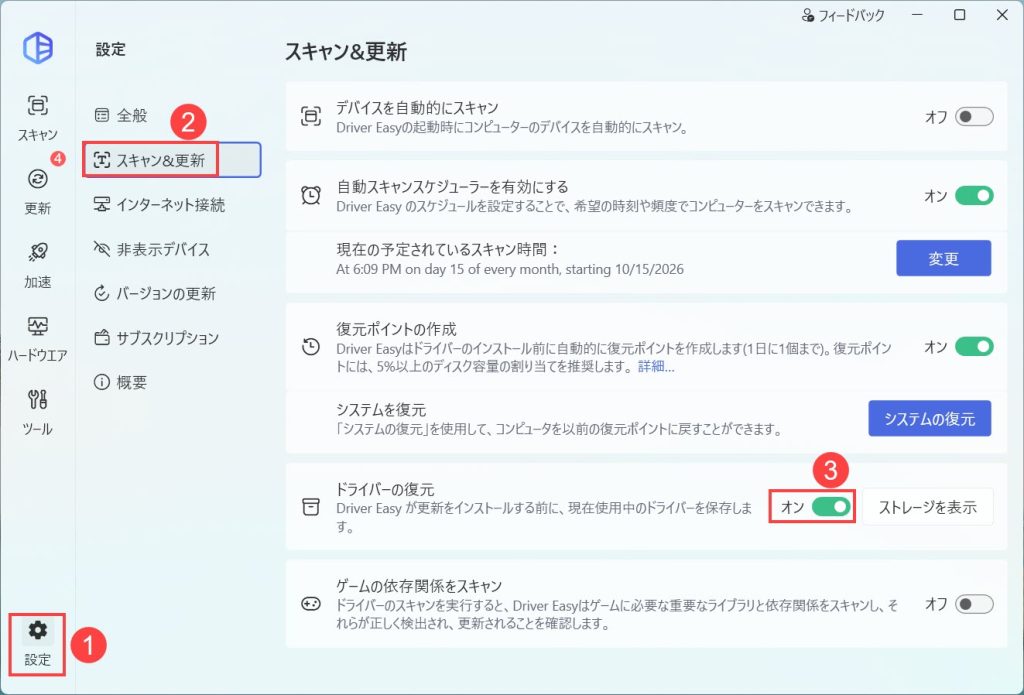Click the 現在の予定されているスキャン時間 label
Screen dimensions: 1024x695
coord(449,250)
